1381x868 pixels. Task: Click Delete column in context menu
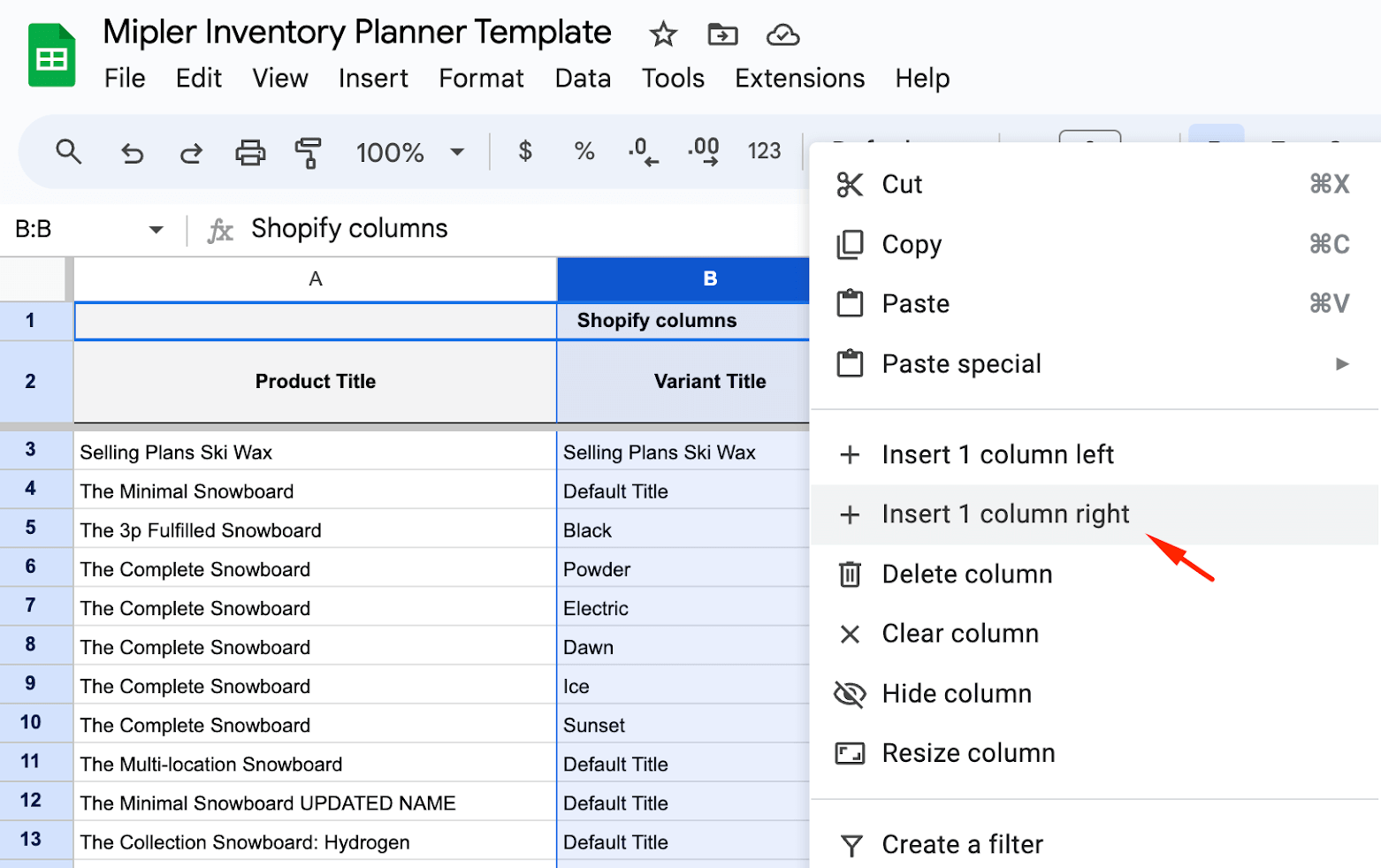pyautogui.click(x=966, y=575)
